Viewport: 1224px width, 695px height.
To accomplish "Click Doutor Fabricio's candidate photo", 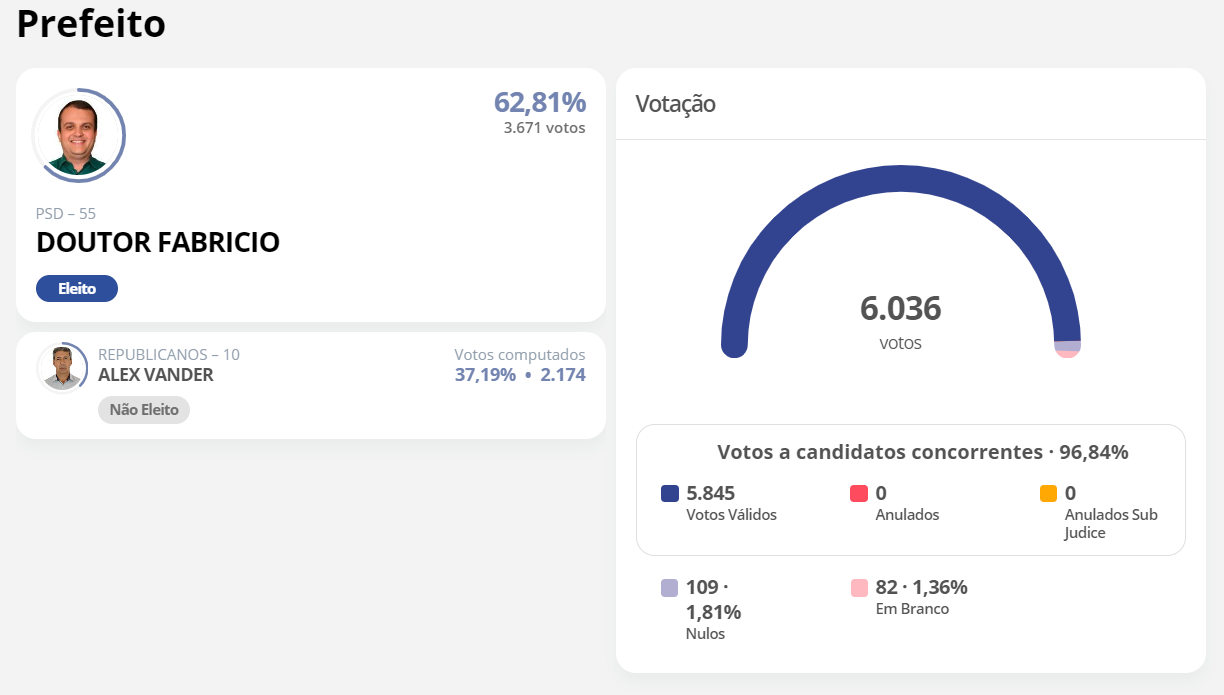I will 79,136.
